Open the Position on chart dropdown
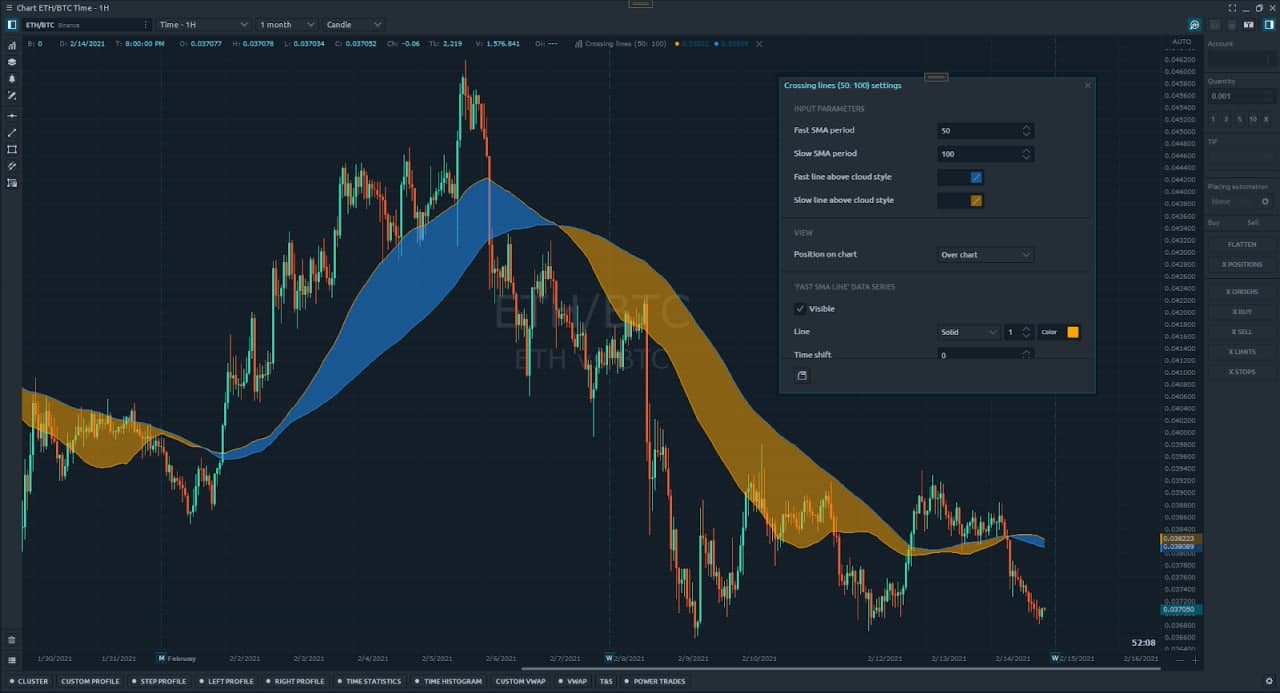Screen dimensions: 1280x693 click(985, 255)
